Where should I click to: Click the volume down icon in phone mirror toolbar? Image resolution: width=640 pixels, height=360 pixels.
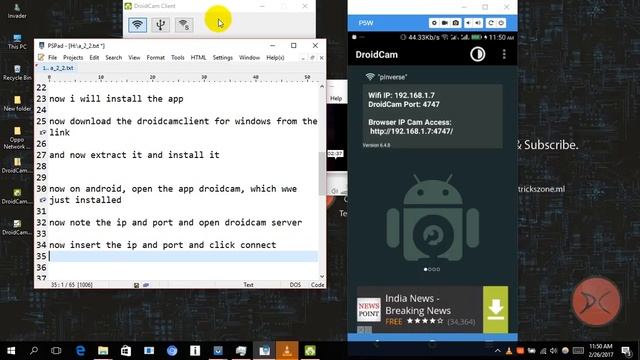tap(468, 23)
